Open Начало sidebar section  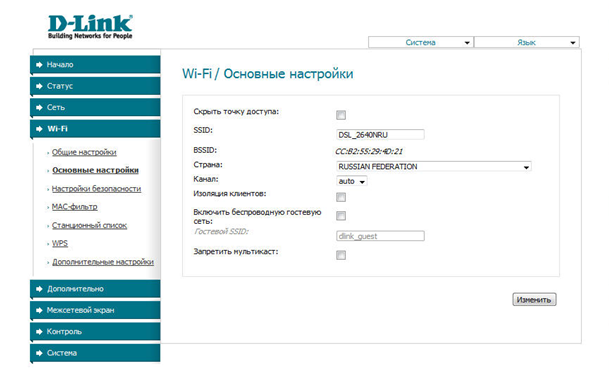coord(95,65)
